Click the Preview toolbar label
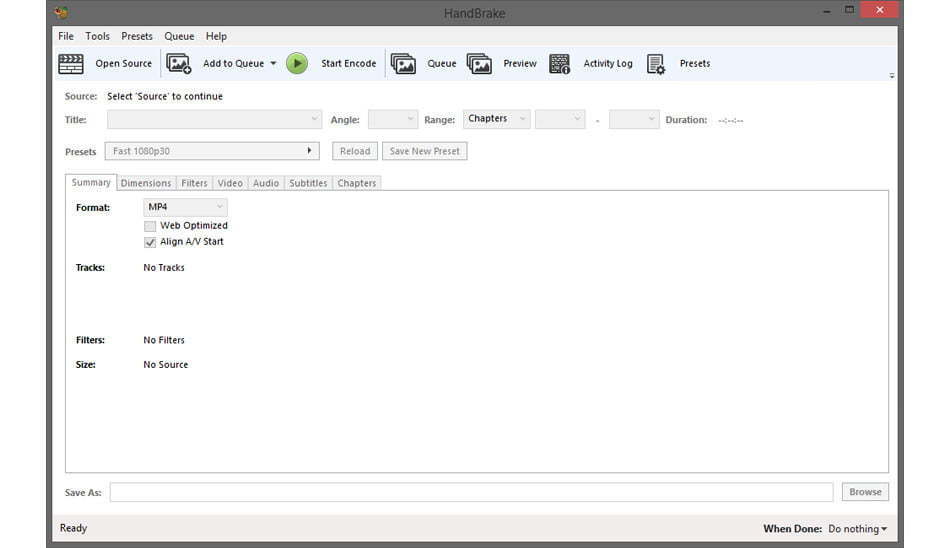950x548 pixels. coord(520,64)
